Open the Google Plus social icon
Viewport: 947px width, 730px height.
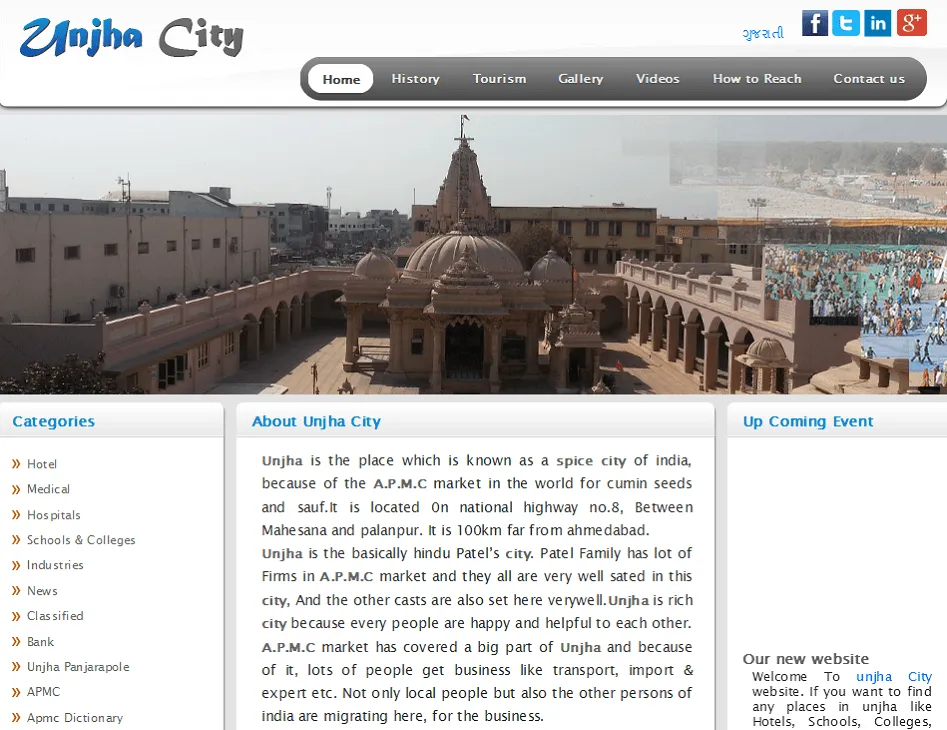(x=911, y=23)
